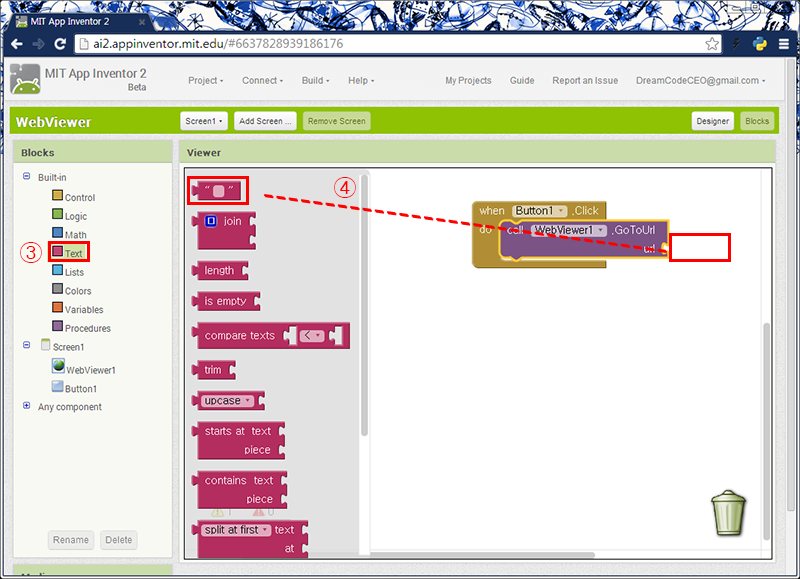Open the Build menu
The image size is (800, 579).
(x=315, y=81)
